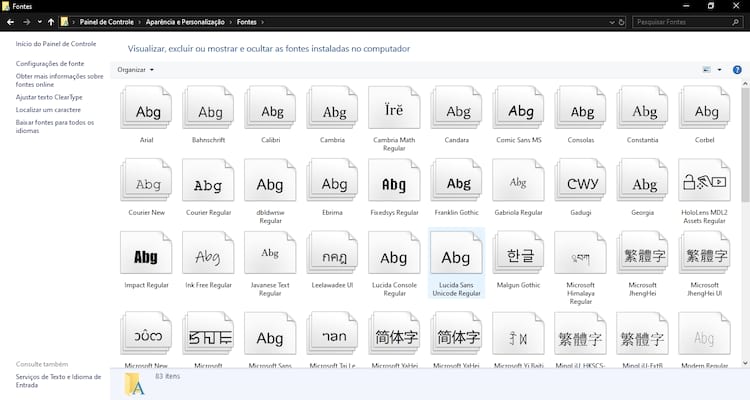Image resolution: width=750 pixels, height=400 pixels.
Task: Select the Ebrima font icon
Action: point(332,180)
